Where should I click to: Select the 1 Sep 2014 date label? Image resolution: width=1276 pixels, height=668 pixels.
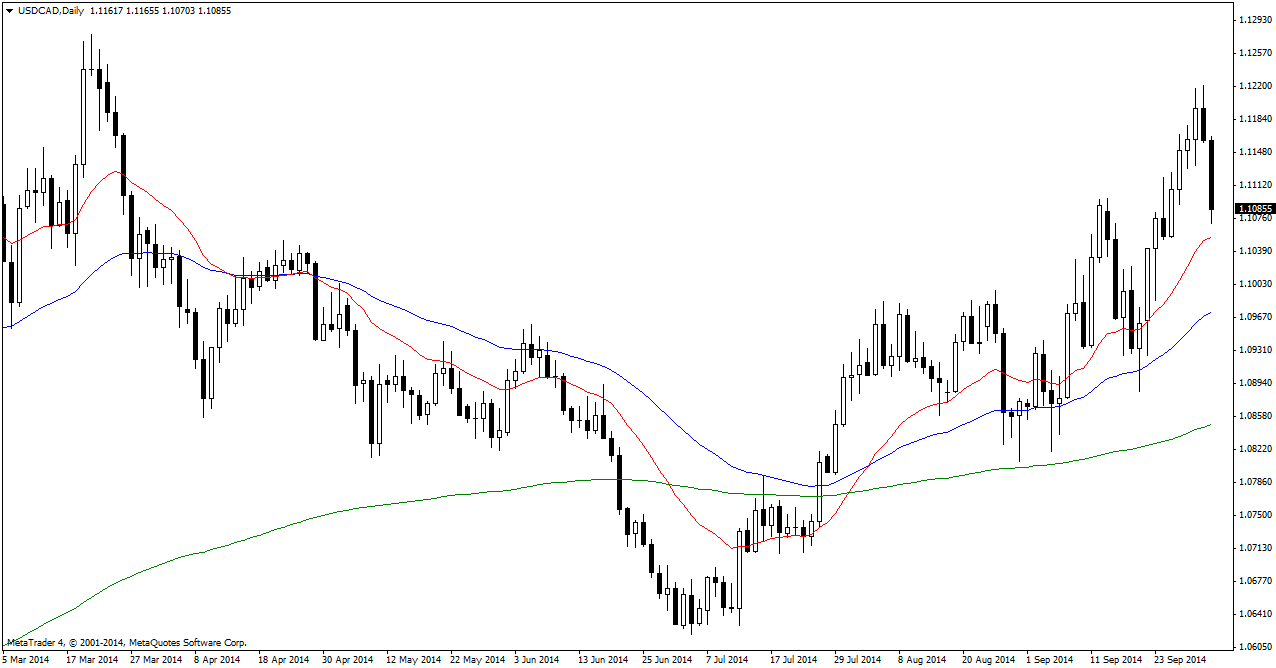click(1049, 660)
